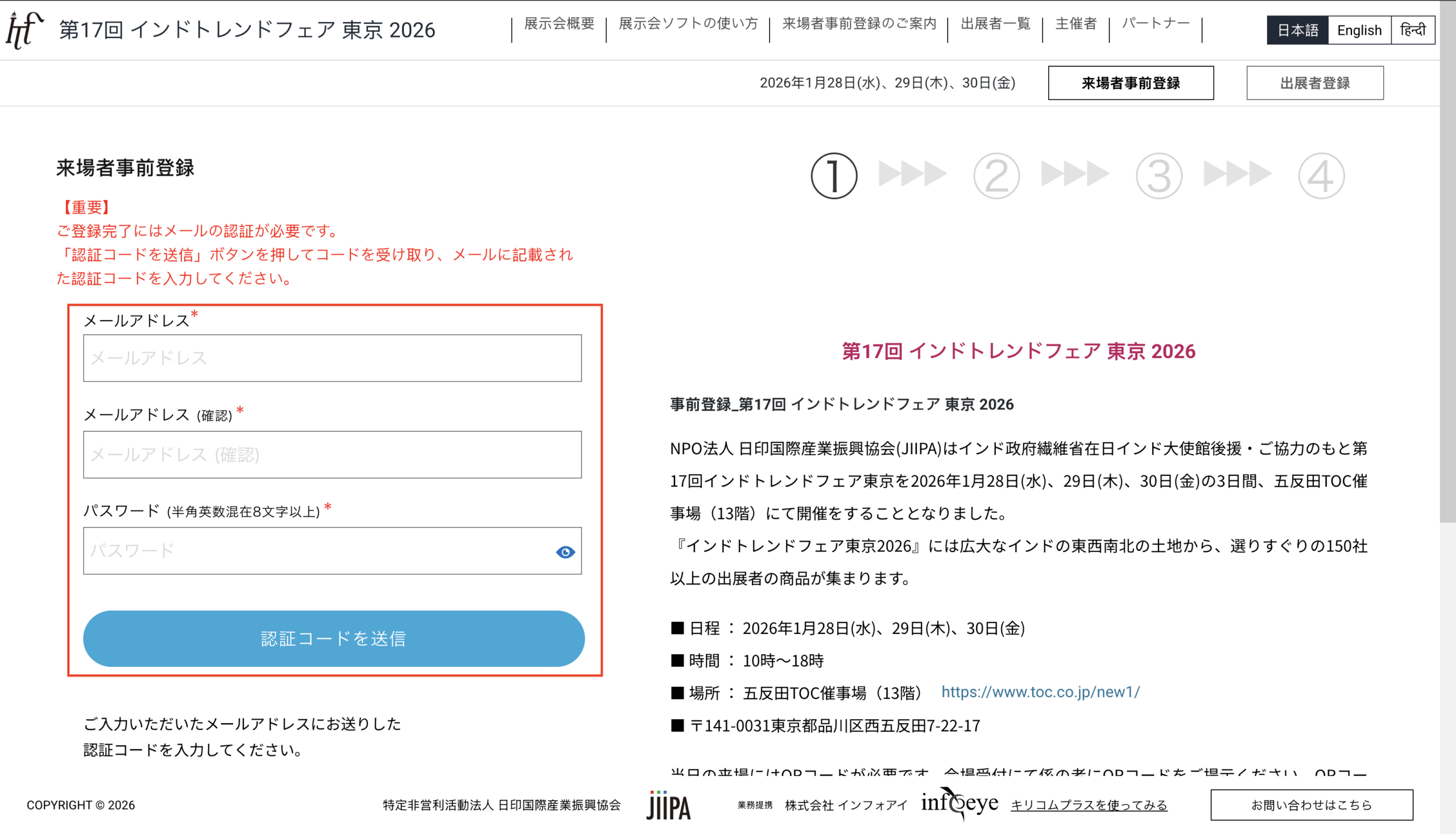Focus the メールアドレス input field
The width and height of the screenshot is (1456, 834).
click(x=332, y=358)
